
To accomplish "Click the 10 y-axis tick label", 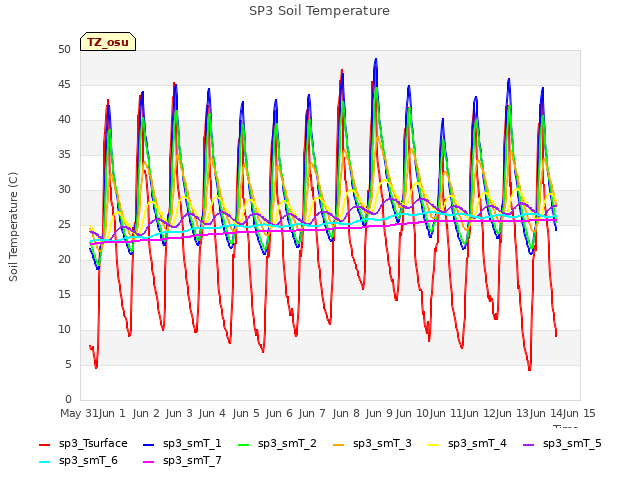I will 65,330.
